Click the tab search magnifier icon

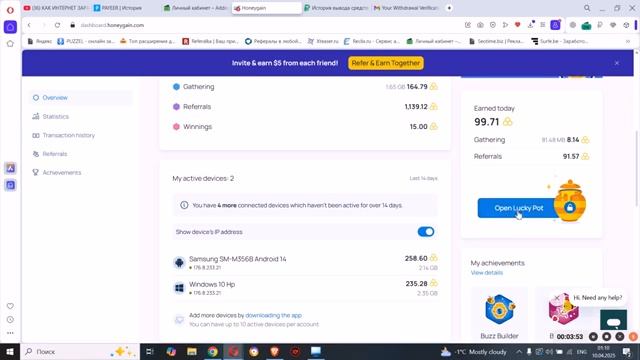pyautogui.click(x=587, y=8)
